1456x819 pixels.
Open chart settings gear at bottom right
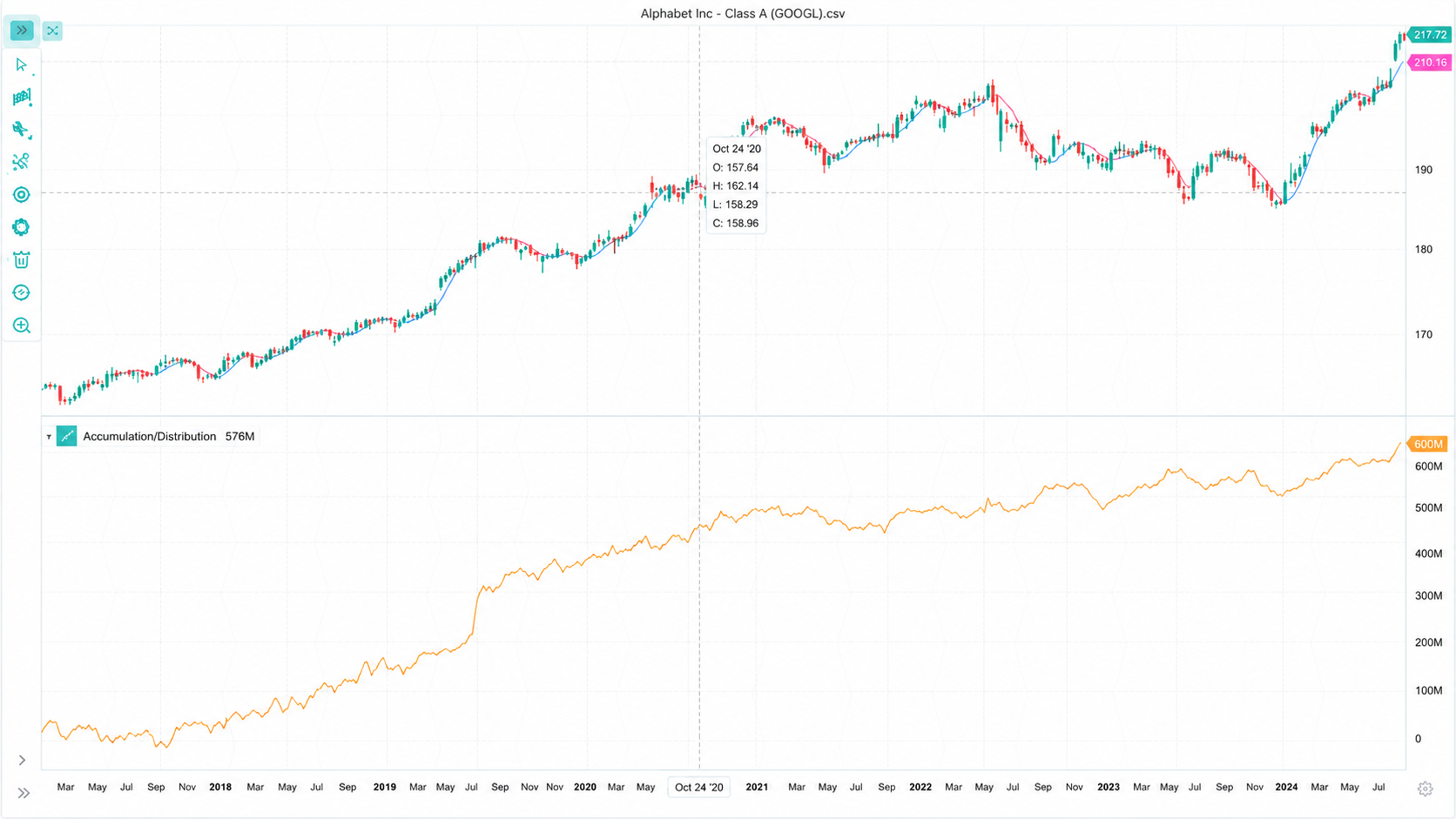1425,789
